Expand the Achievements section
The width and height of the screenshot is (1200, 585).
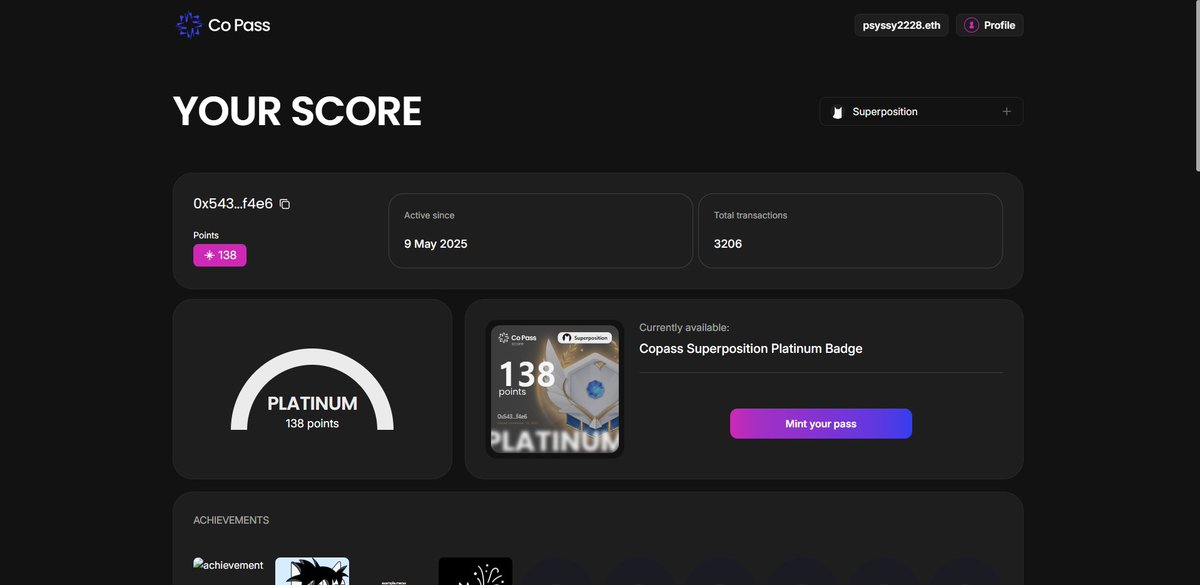230,519
